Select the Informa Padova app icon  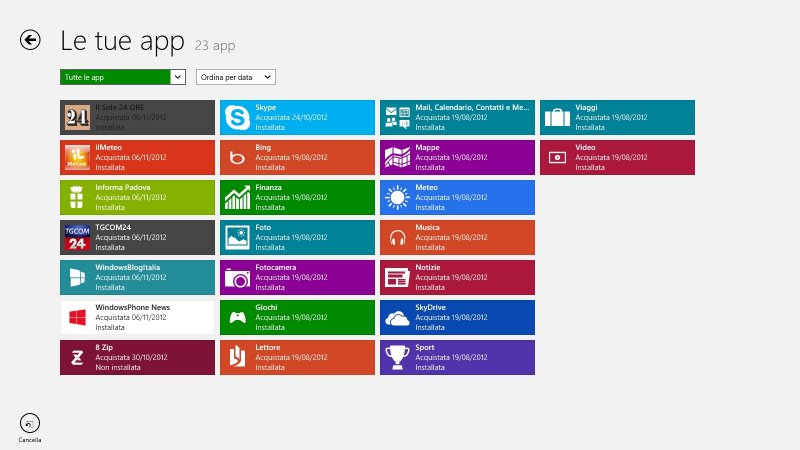click(77, 197)
